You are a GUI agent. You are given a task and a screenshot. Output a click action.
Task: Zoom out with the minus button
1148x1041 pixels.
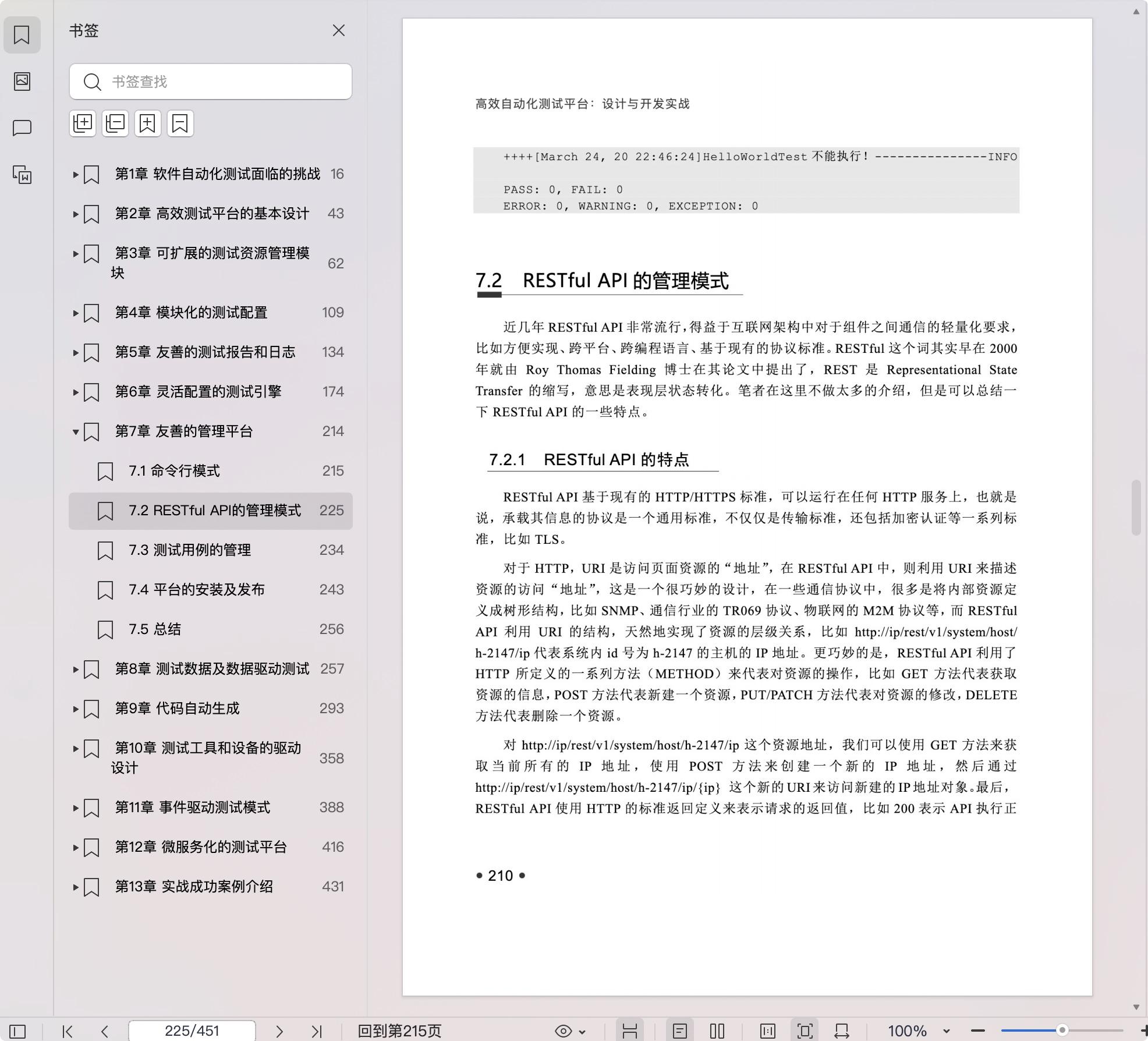978,1031
